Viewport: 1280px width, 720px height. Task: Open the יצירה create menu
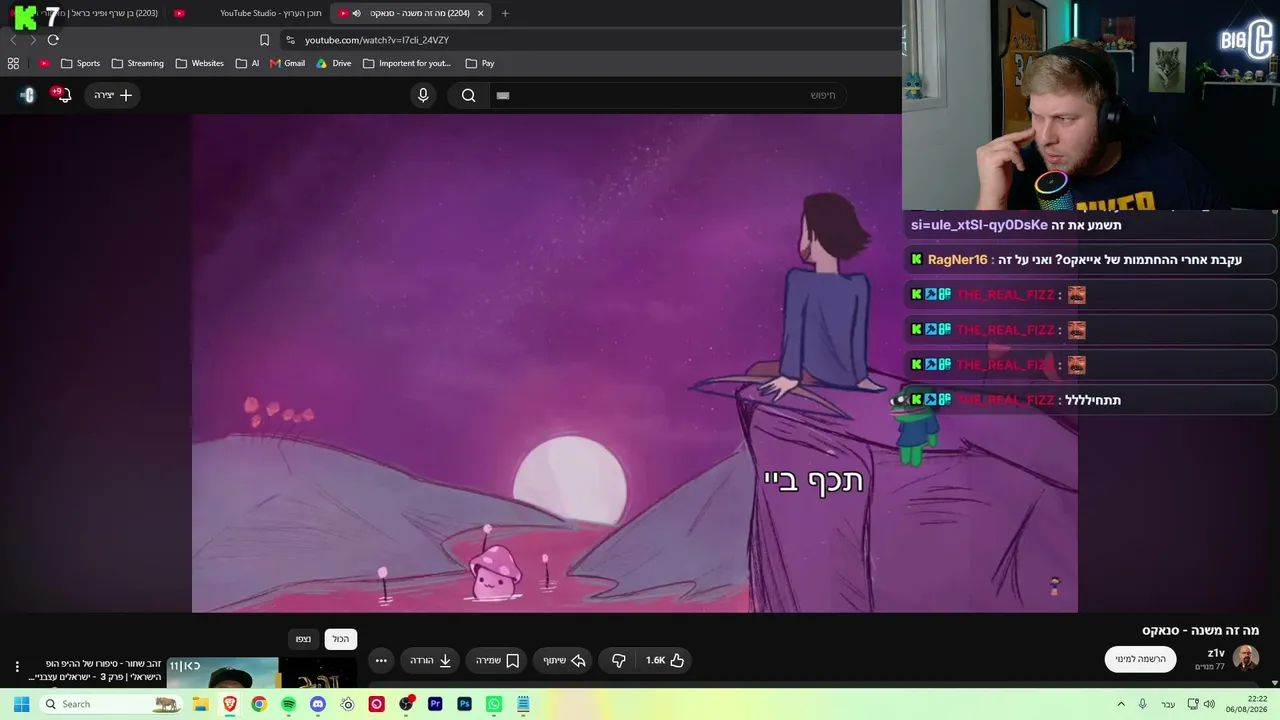113,95
